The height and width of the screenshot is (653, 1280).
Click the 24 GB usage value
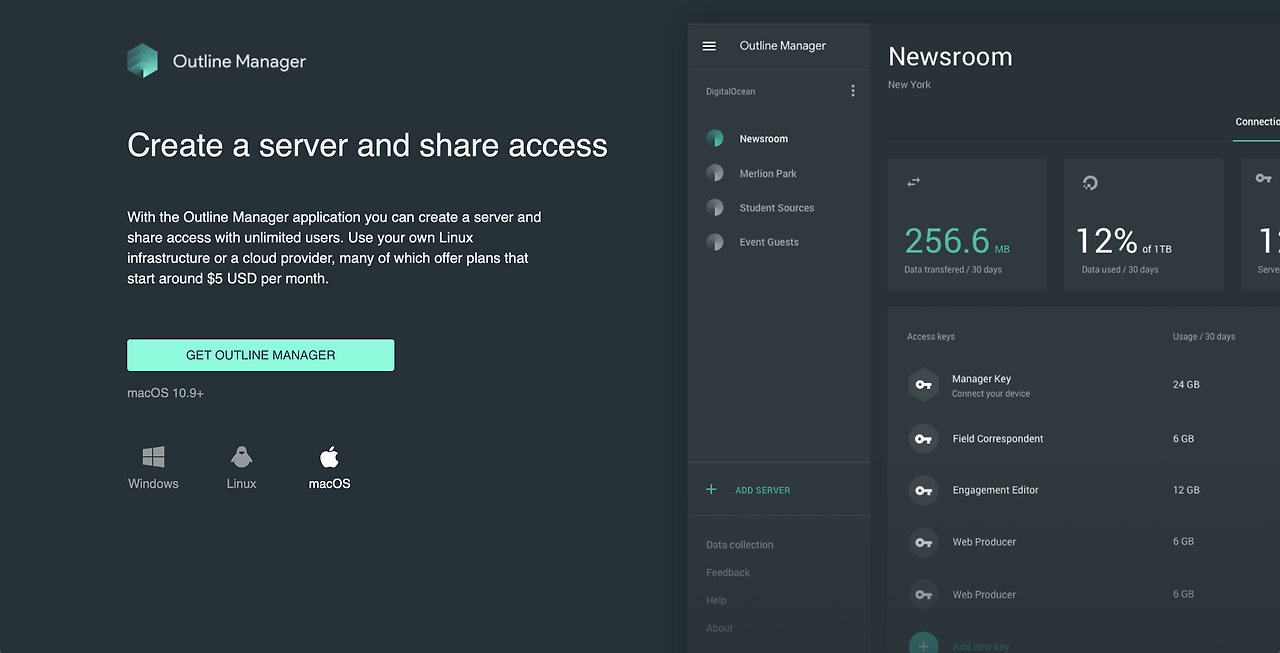pos(1186,385)
